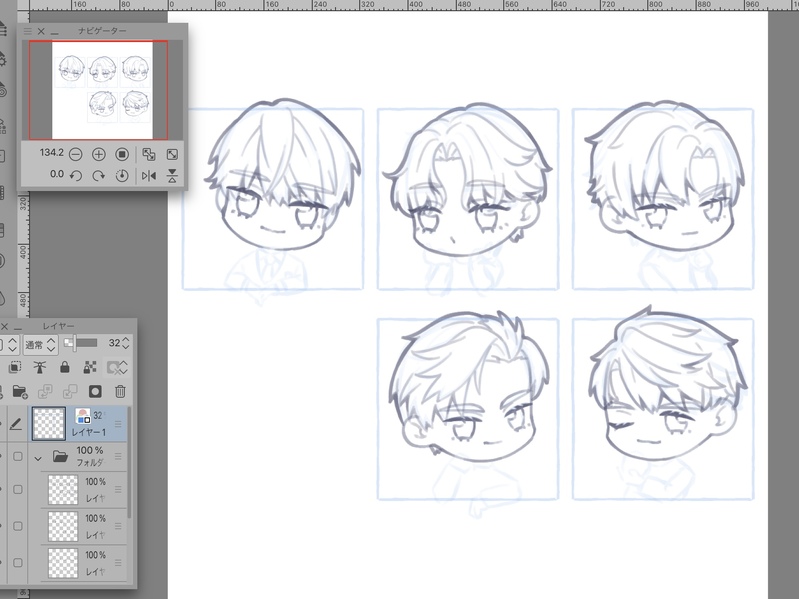The width and height of the screenshot is (799, 599).
Task: Click the ナビゲーター panel title
Action: tap(102, 31)
